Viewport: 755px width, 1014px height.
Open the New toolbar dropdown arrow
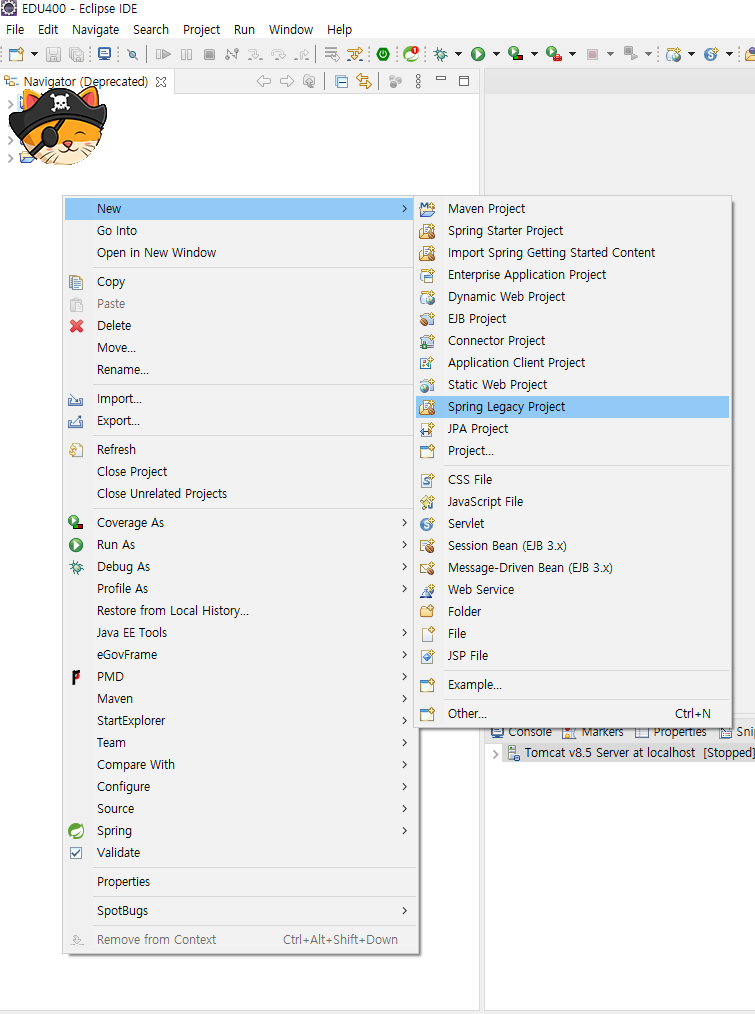pos(34,54)
